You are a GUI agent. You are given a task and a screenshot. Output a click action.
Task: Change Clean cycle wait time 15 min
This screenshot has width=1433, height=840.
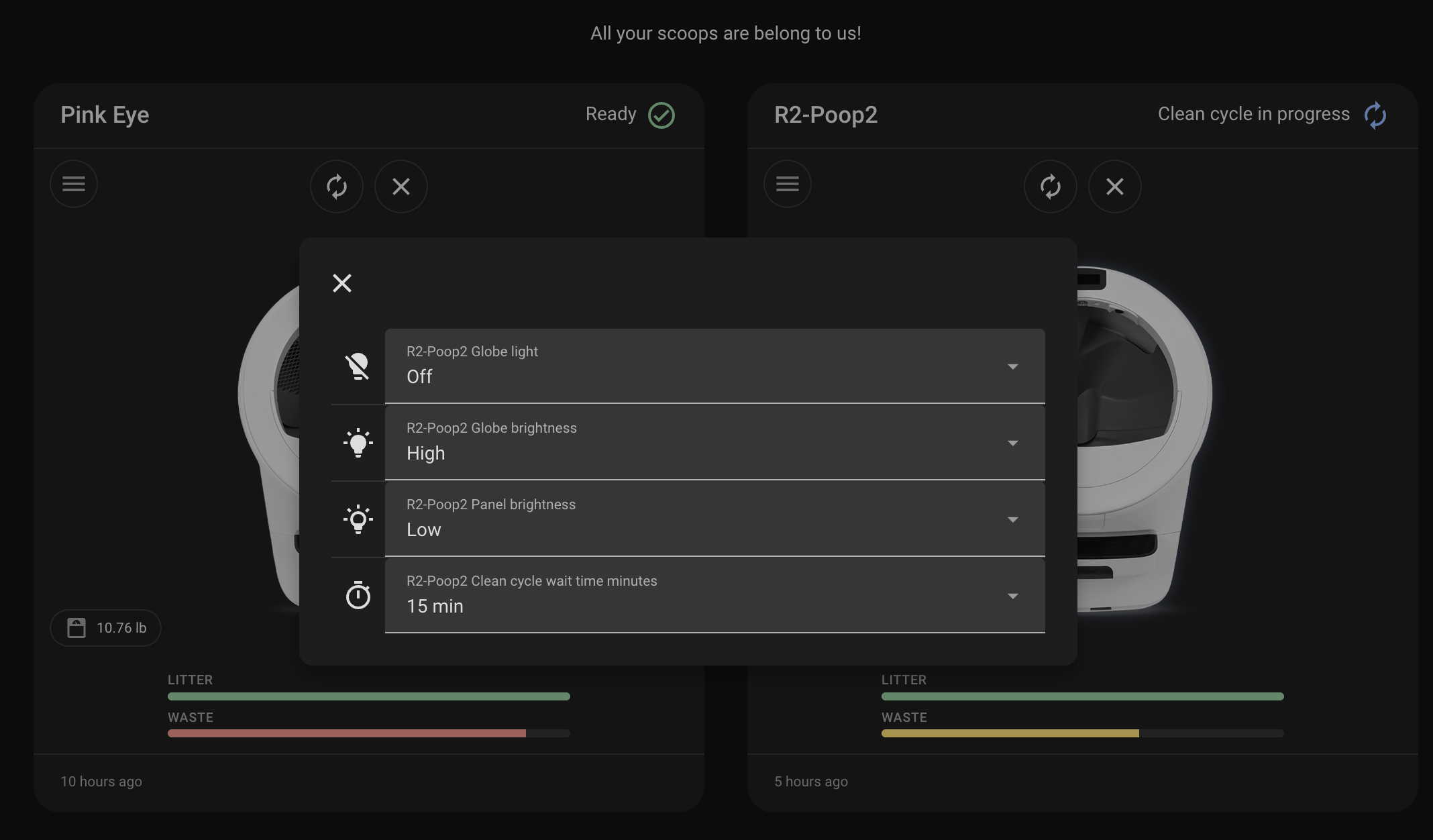pos(714,596)
